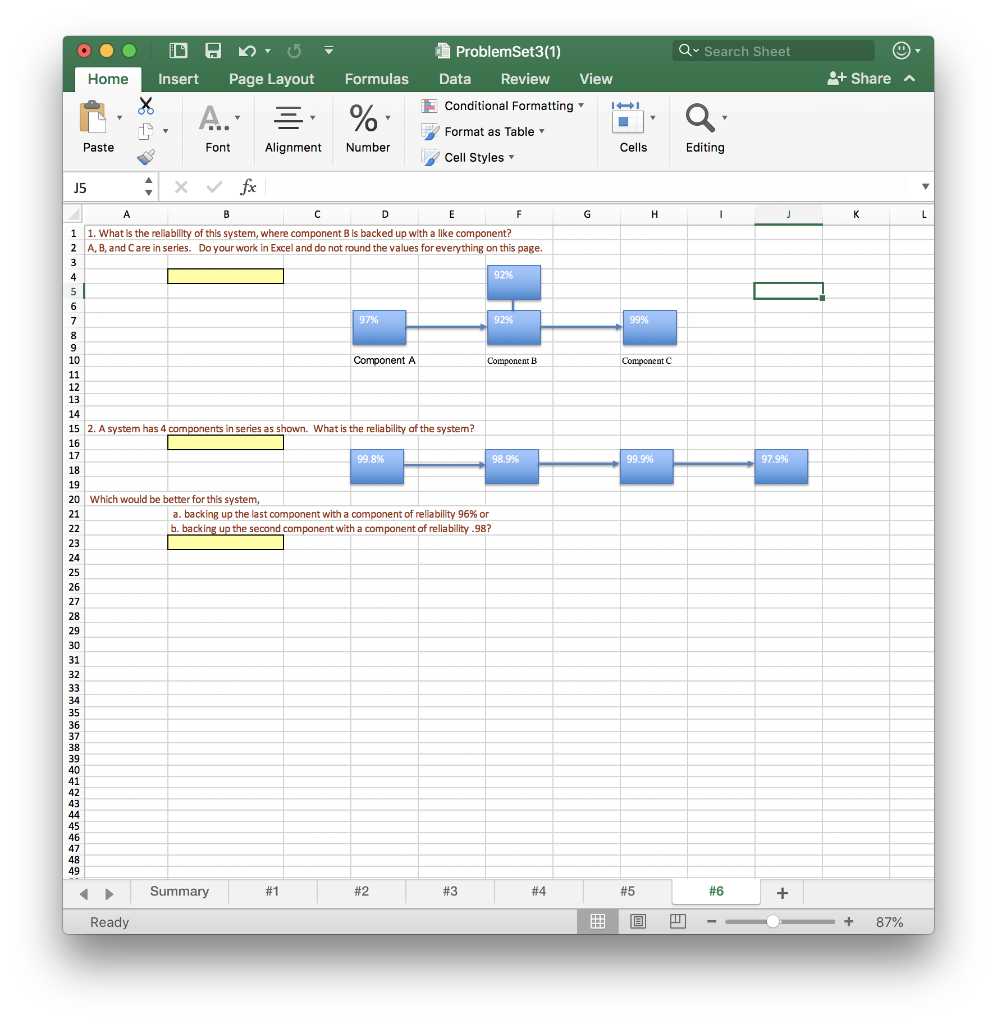Click the Confirm entry checkmark icon
The height and width of the screenshot is (1024, 997).
[x=214, y=187]
